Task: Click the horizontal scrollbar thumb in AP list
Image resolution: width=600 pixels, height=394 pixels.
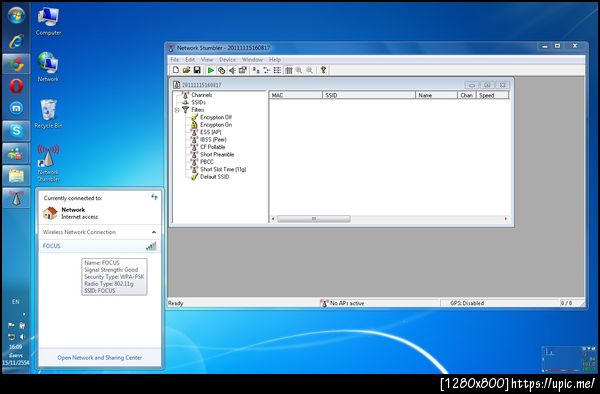Action: point(313,219)
